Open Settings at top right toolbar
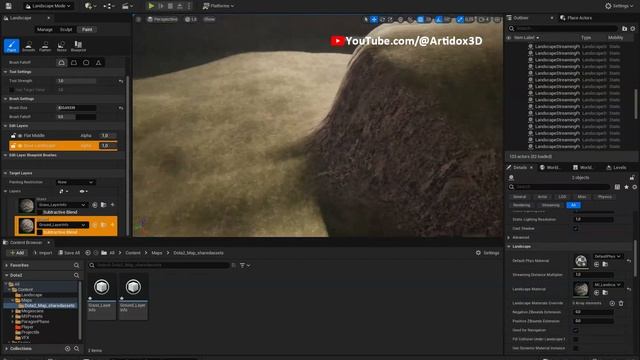The height and width of the screenshot is (360, 640). point(618,6)
